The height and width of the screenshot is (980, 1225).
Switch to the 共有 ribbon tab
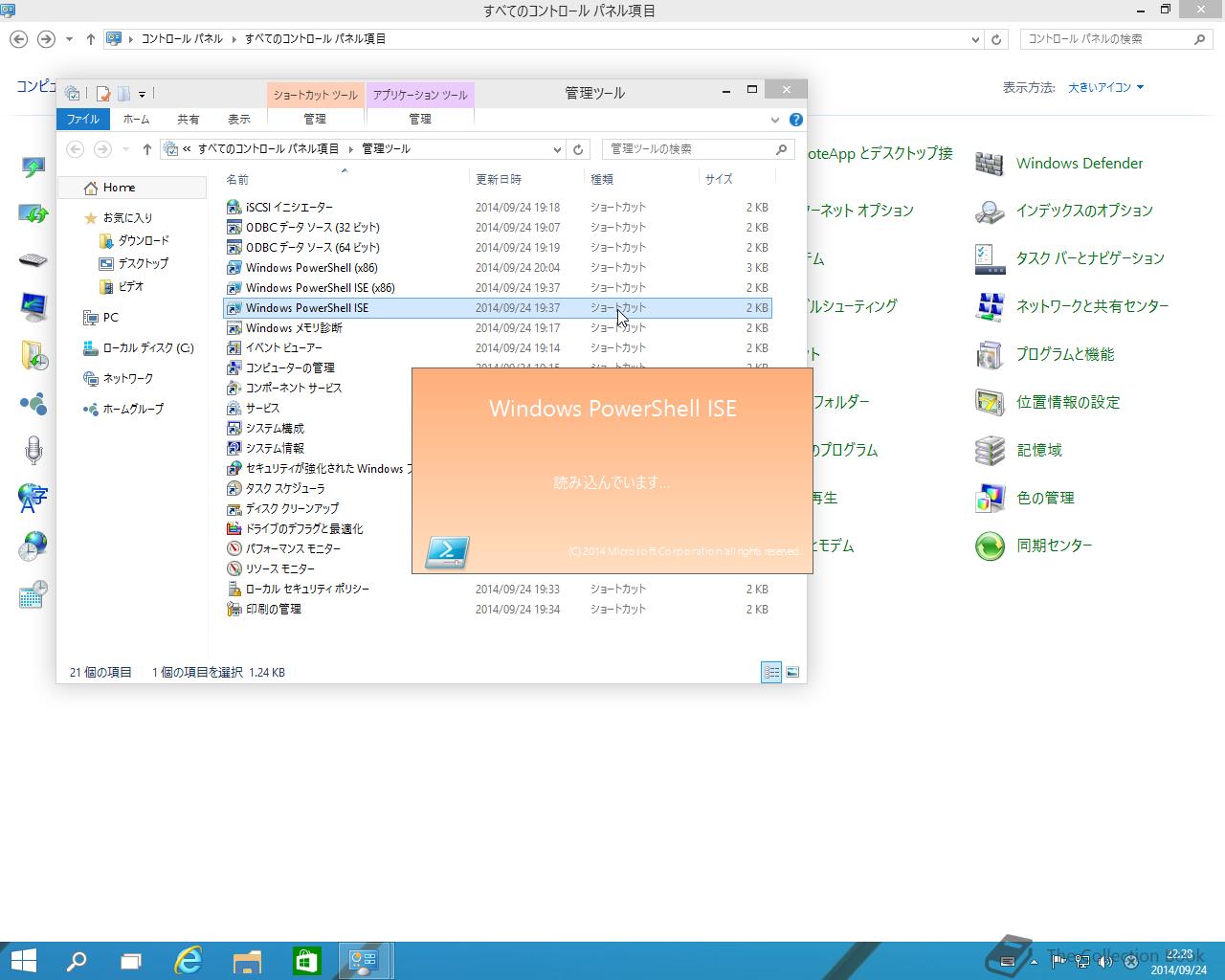click(x=188, y=120)
